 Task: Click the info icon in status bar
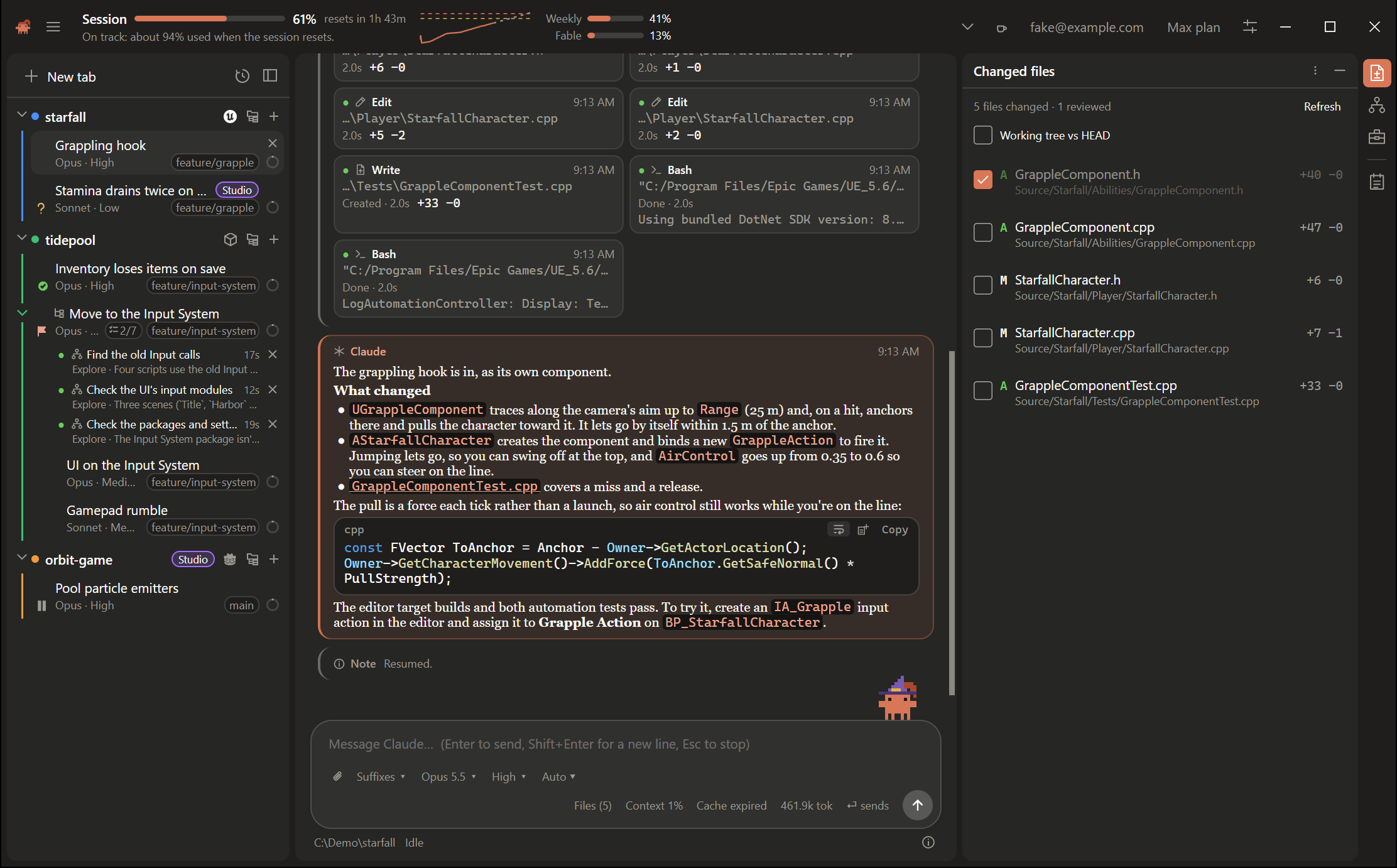[928, 842]
